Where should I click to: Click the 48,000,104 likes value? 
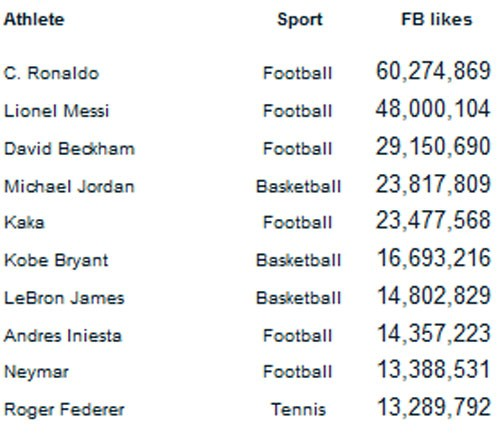pyautogui.click(x=433, y=109)
